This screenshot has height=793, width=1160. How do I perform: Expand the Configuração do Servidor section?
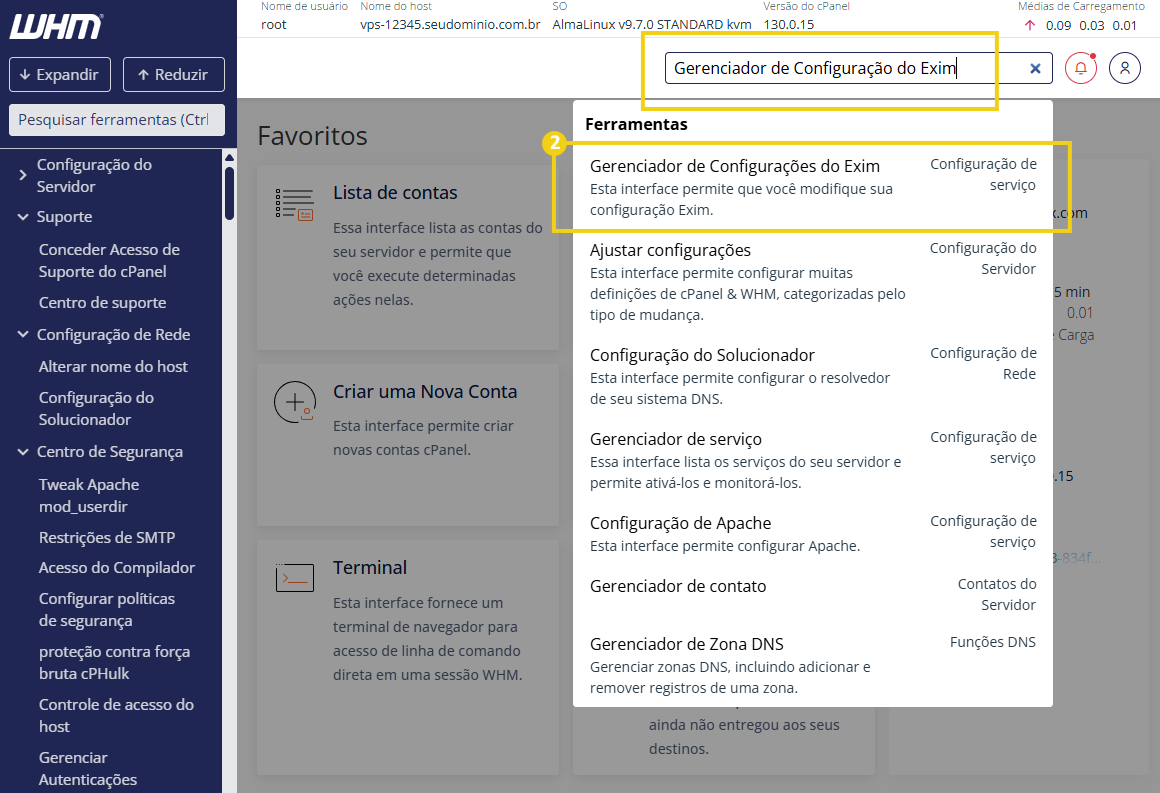click(x=95, y=174)
